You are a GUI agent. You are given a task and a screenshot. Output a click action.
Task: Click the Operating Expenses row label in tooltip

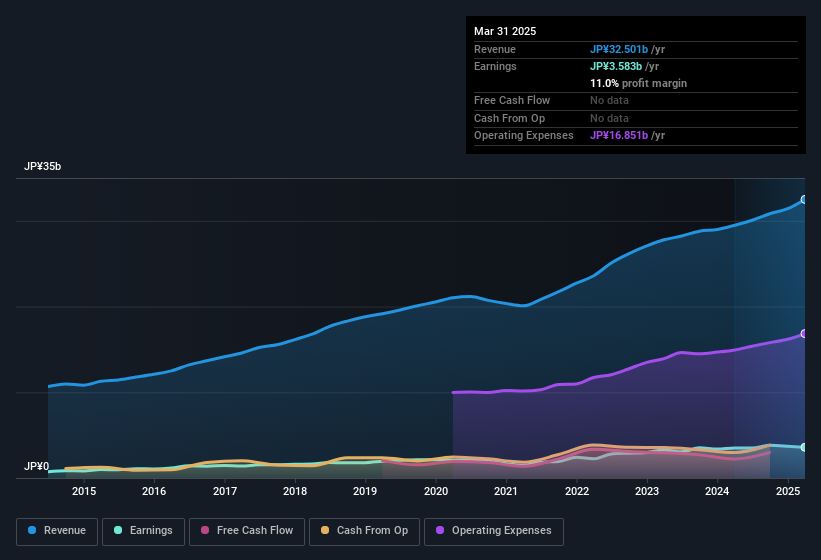pos(524,136)
